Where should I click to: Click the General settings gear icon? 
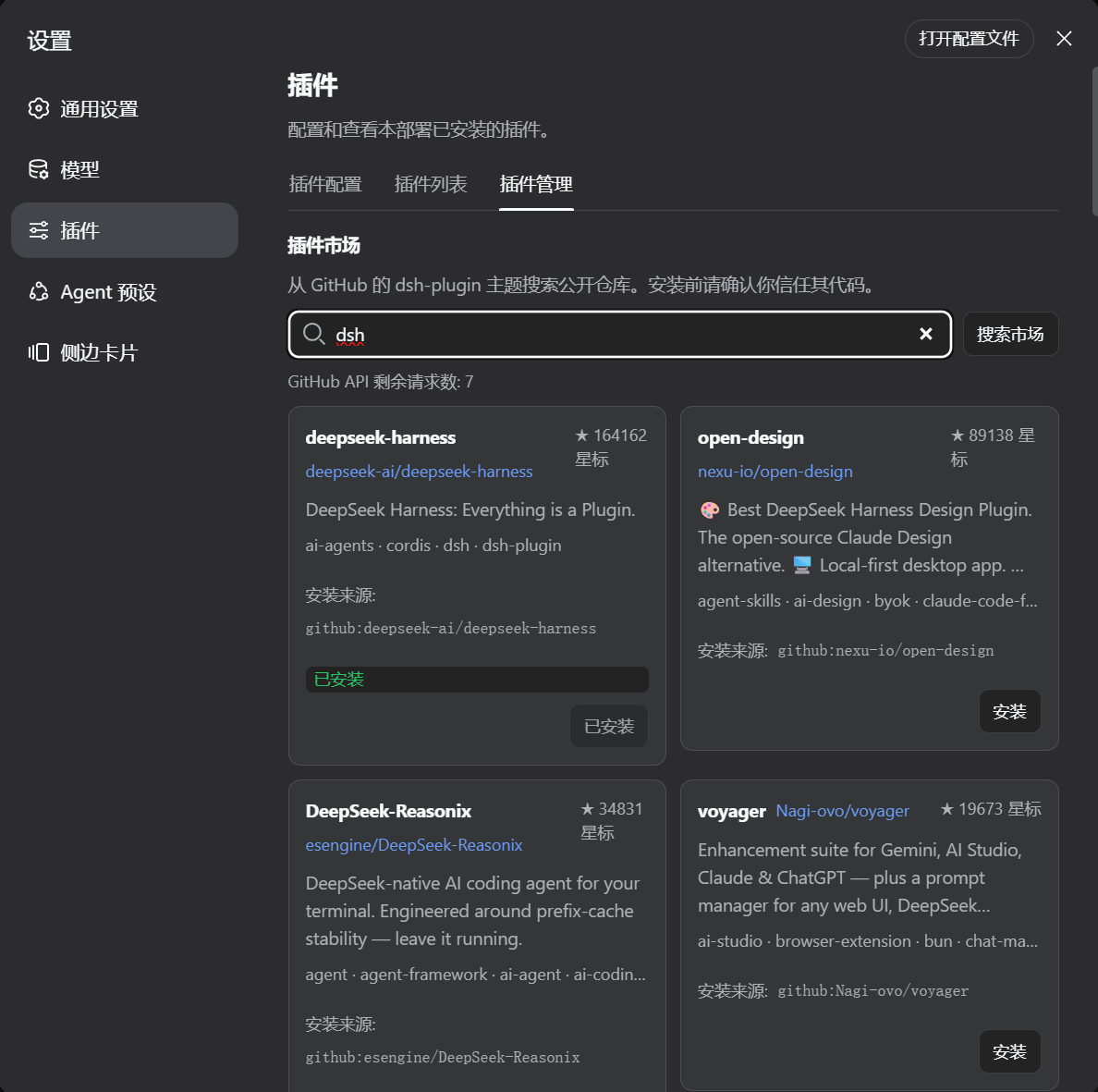click(39, 108)
